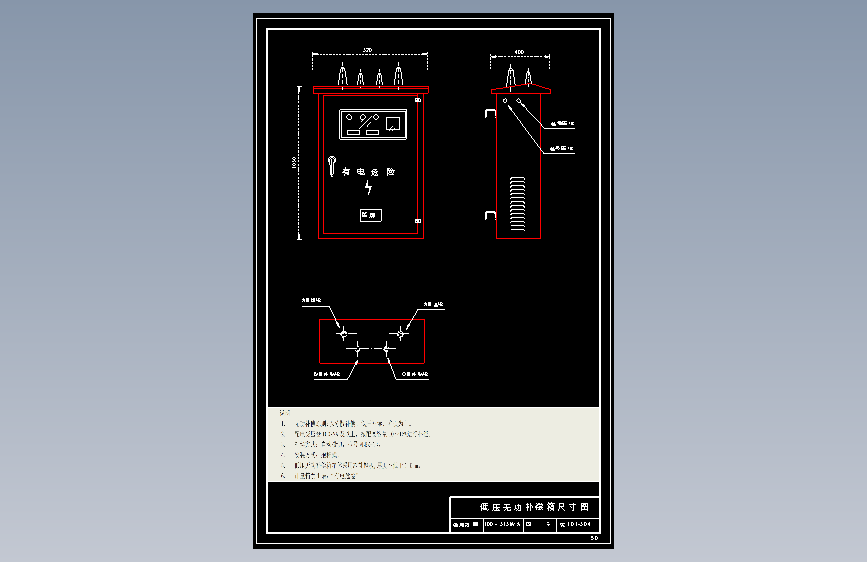Click the drawing number cell ending 101-304
The height and width of the screenshot is (562, 867).
coord(577,524)
